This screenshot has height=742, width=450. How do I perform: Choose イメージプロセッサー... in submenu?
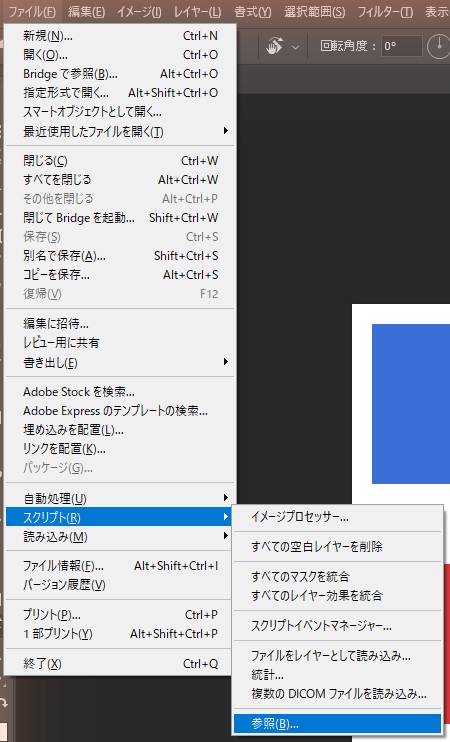pos(337,516)
